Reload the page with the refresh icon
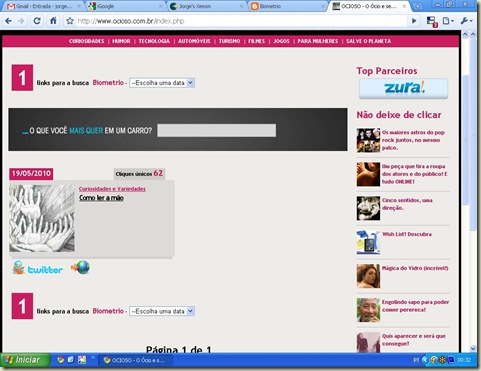Image resolution: width=481 pixels, height=371 pixels. click(x=37, y=21)
